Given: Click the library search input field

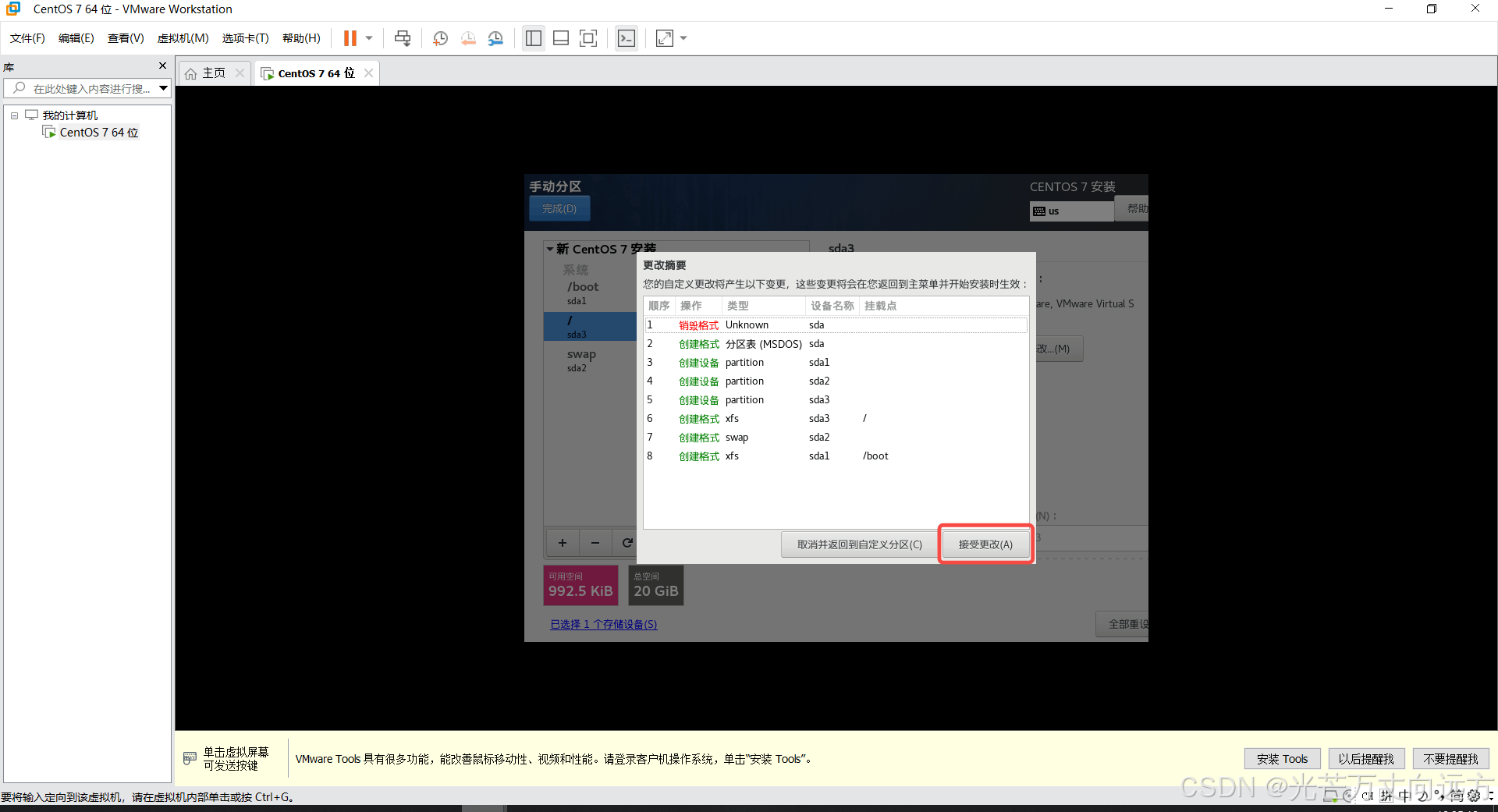Looking at the screenshot, I should tap(86, 88).
